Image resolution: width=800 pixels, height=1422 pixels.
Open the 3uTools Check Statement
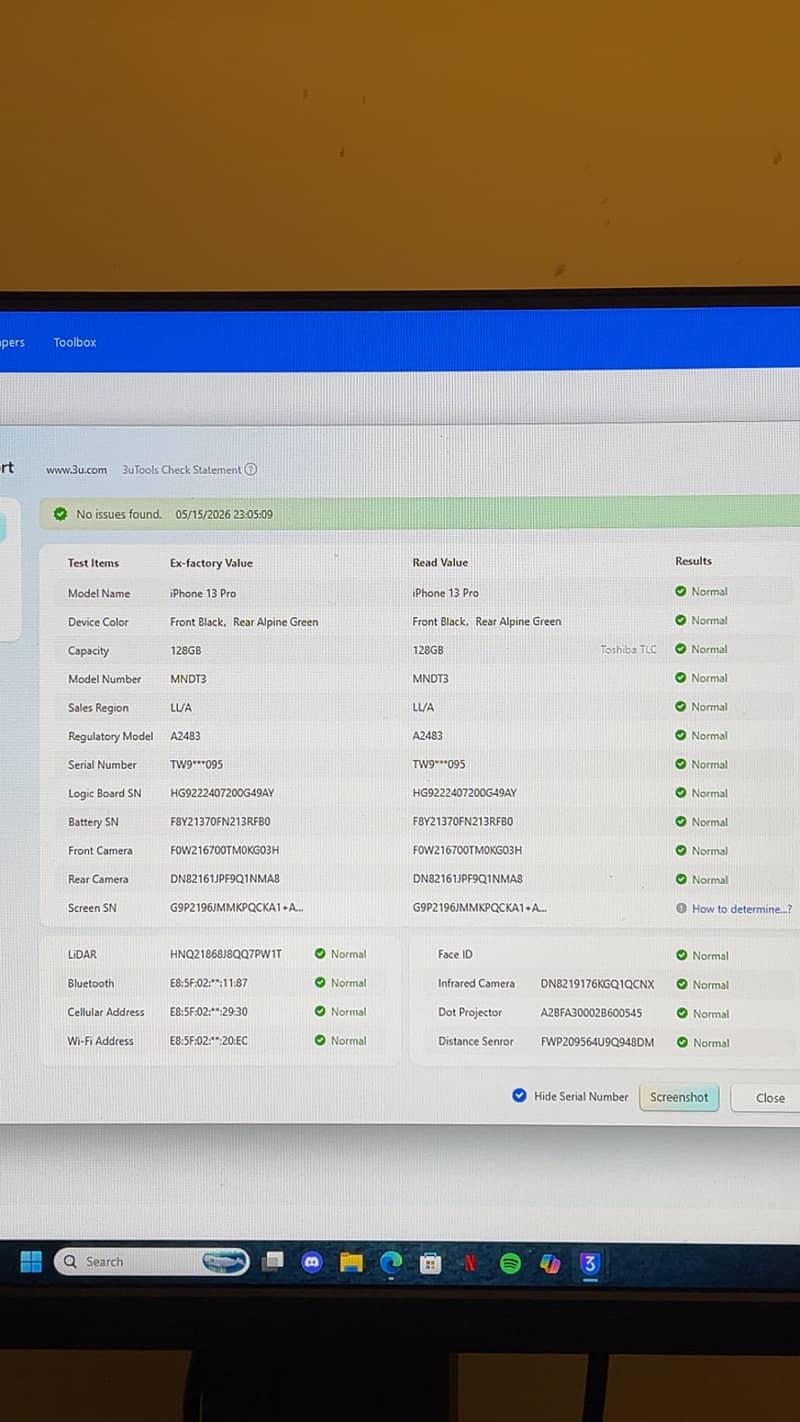click(x=181, y=469)
